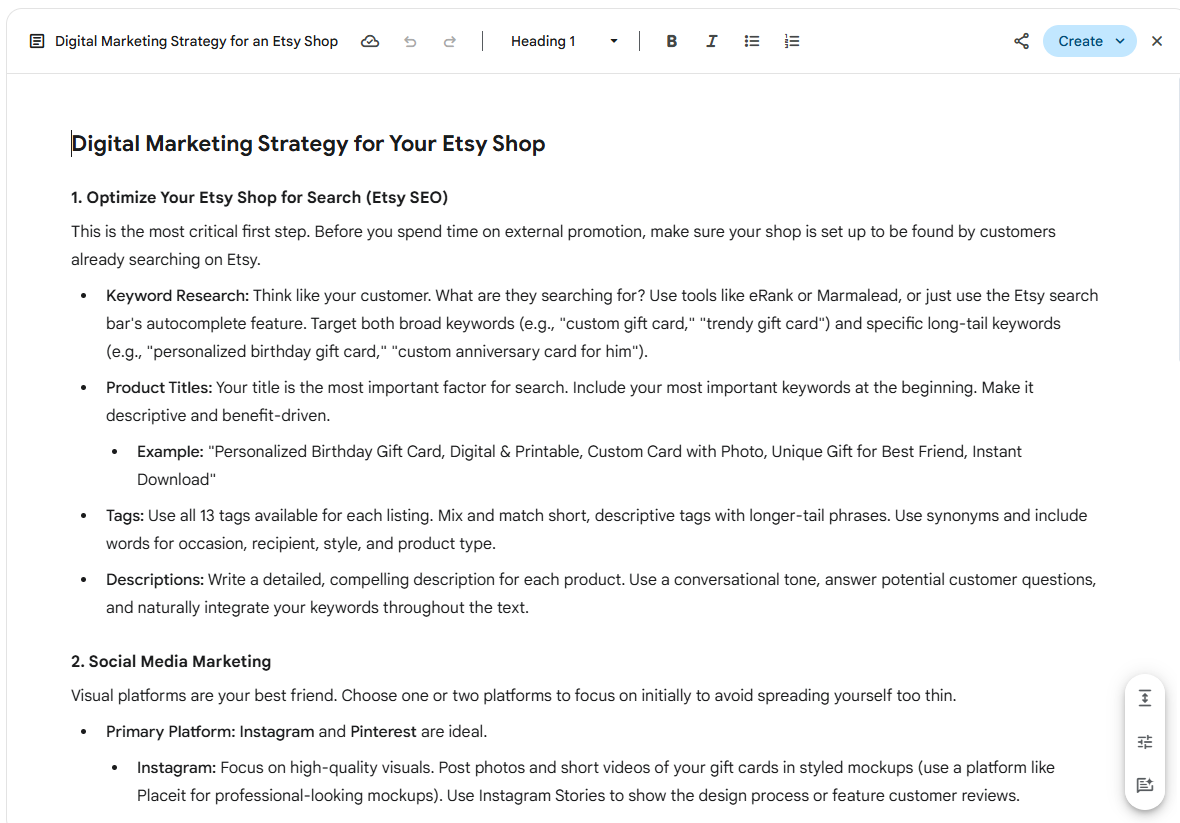Share the document via share icon
1180x823 pixels.
[x=1021, y=41]
